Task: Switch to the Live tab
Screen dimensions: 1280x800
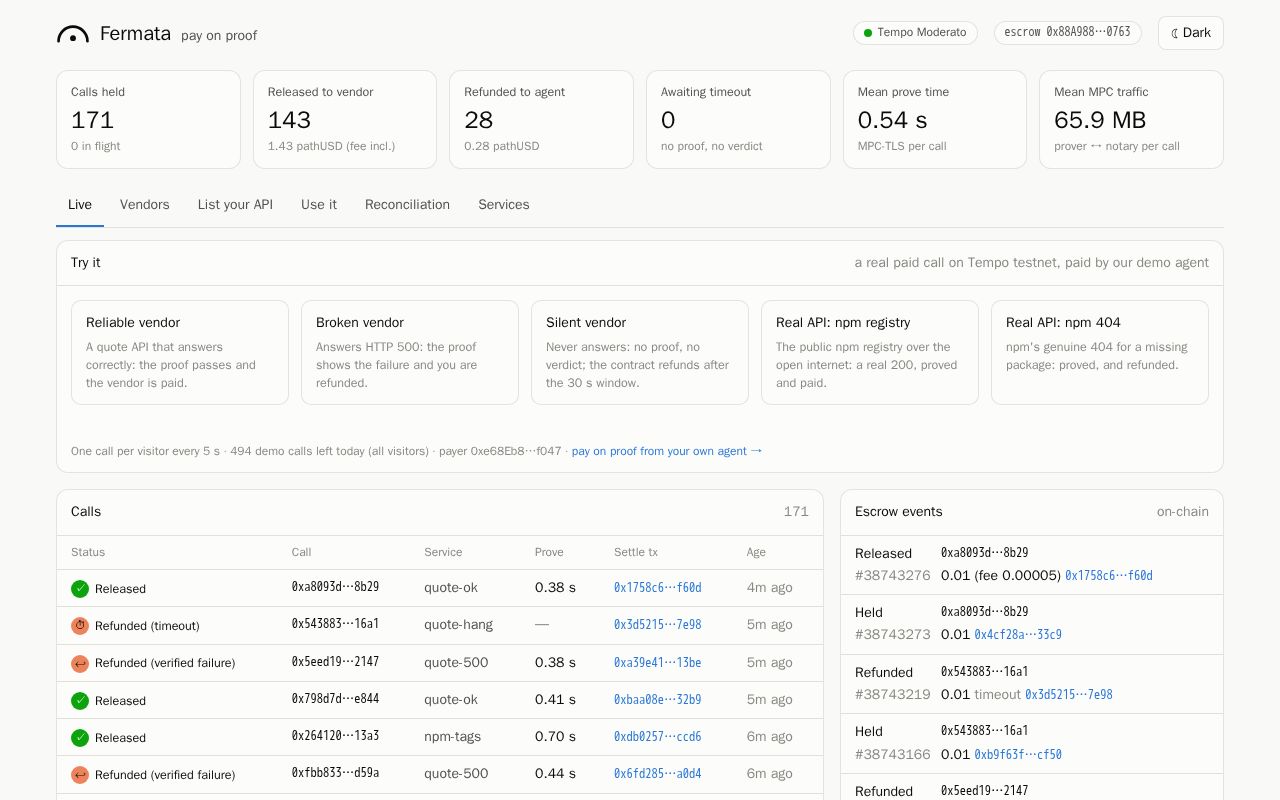Action: click(x=80, y=205)
